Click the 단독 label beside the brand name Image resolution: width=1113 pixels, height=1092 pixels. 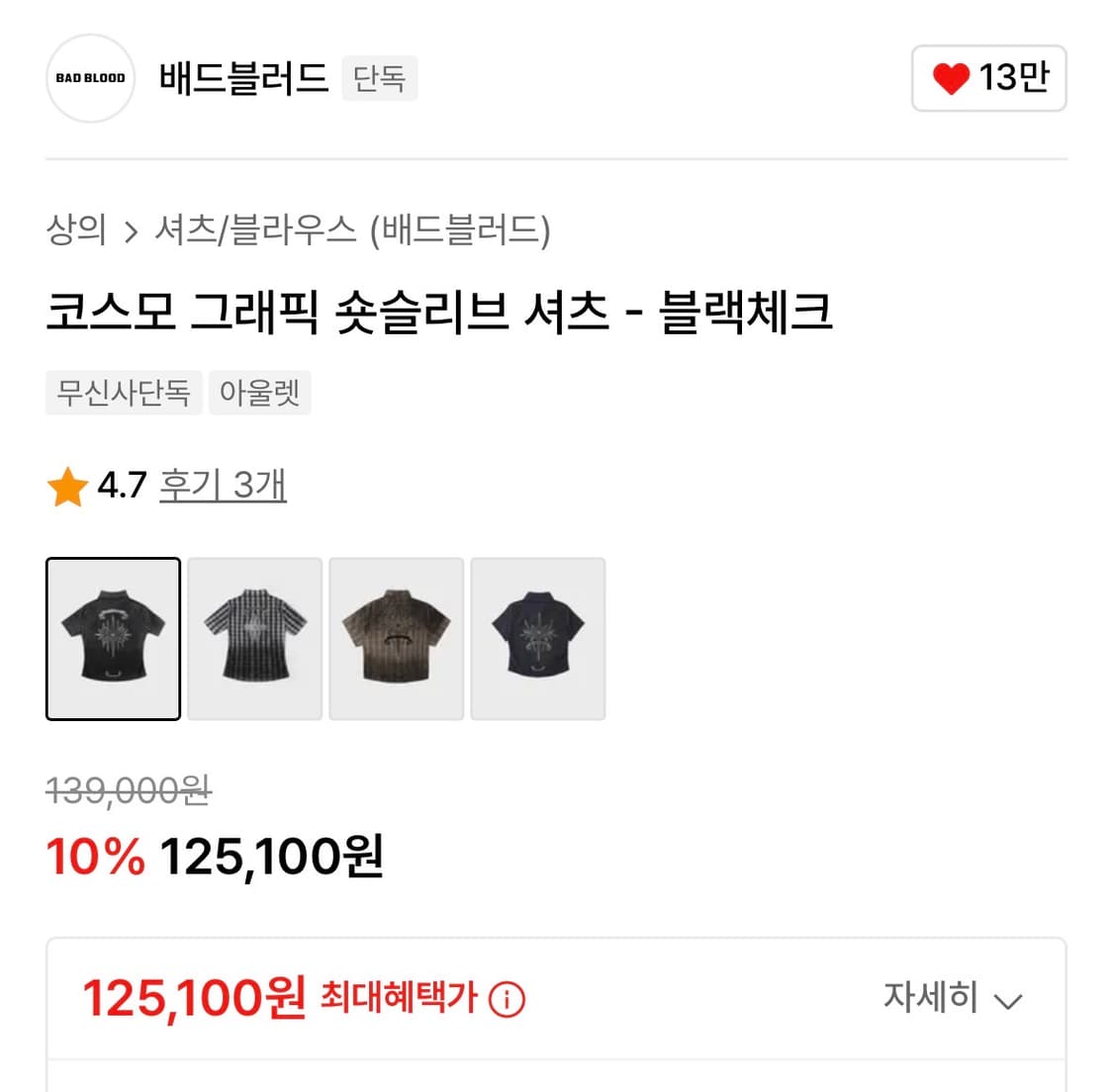click(x=379, y=79)
